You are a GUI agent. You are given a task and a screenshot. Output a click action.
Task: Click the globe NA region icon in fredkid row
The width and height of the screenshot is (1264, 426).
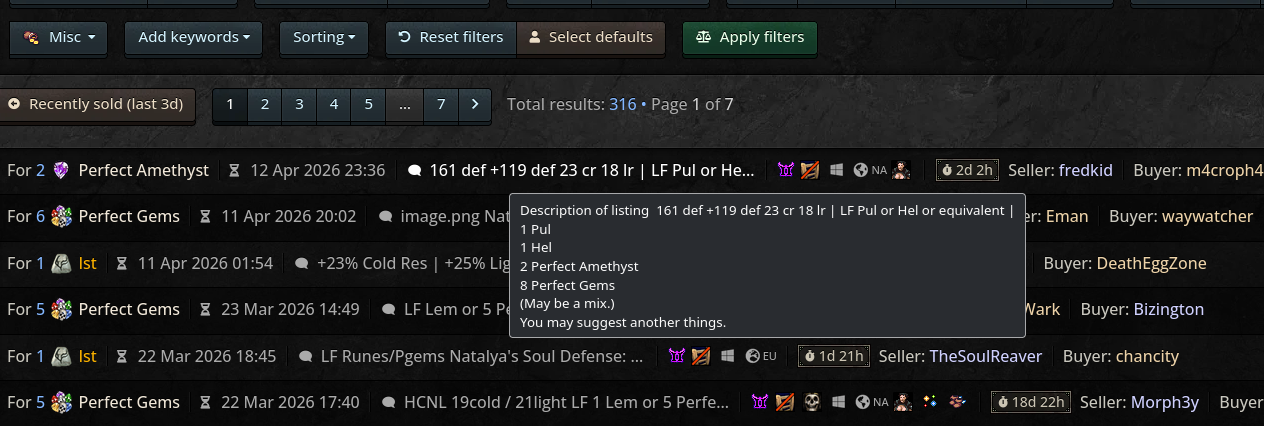(x=860, y=170)
